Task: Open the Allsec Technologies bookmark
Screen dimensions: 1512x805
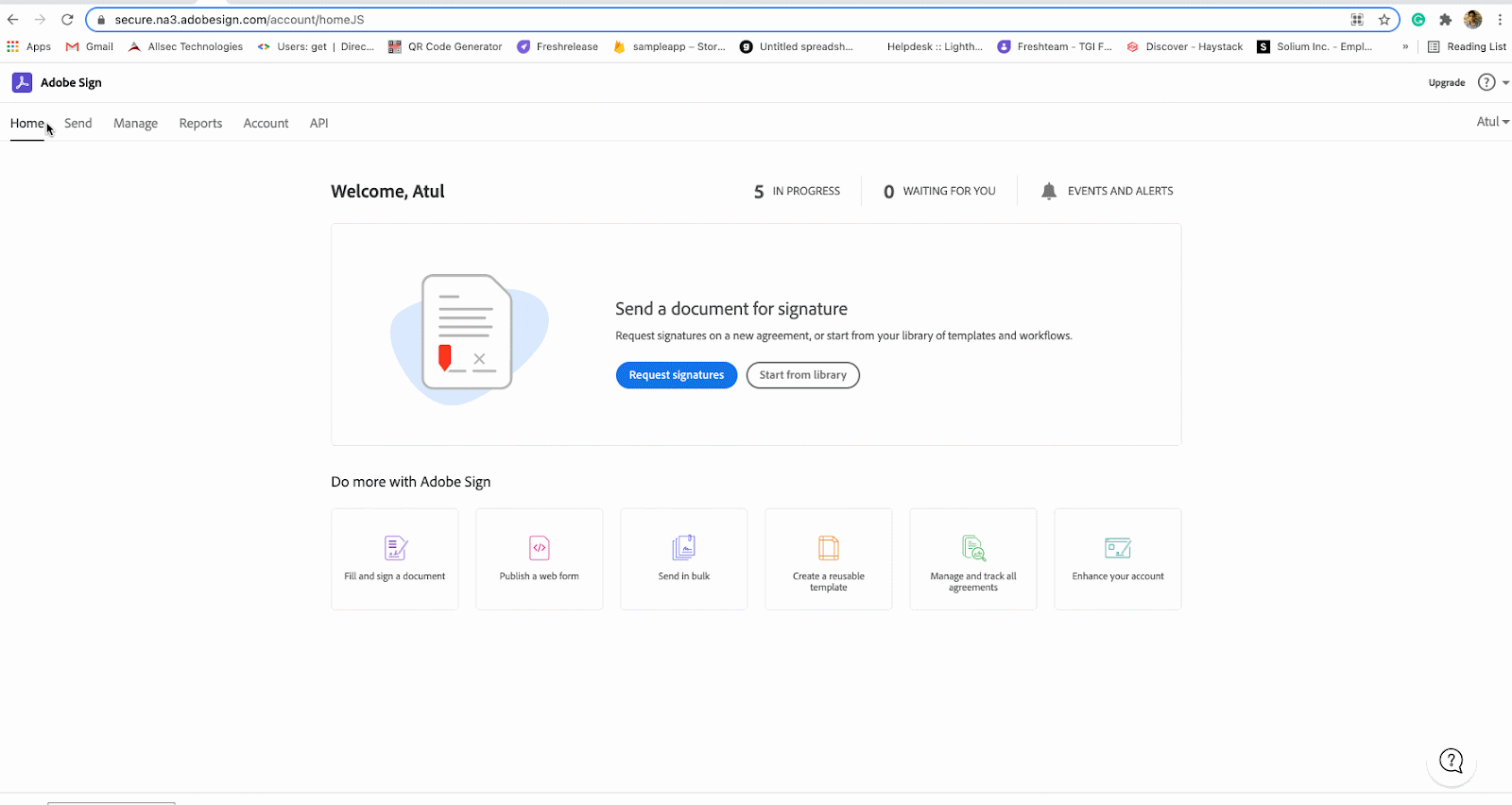Action: click(186, 46)
